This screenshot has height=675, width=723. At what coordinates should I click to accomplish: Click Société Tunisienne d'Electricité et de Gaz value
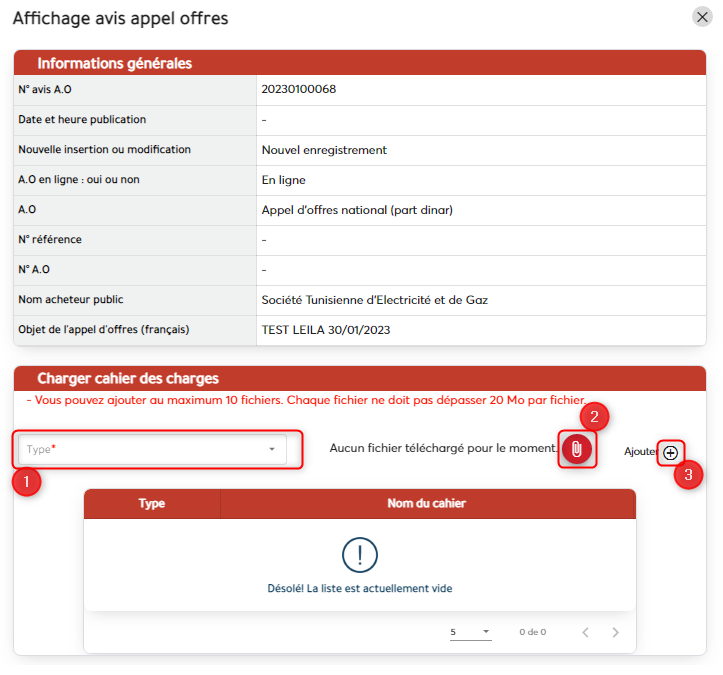[x=374, y=300]
